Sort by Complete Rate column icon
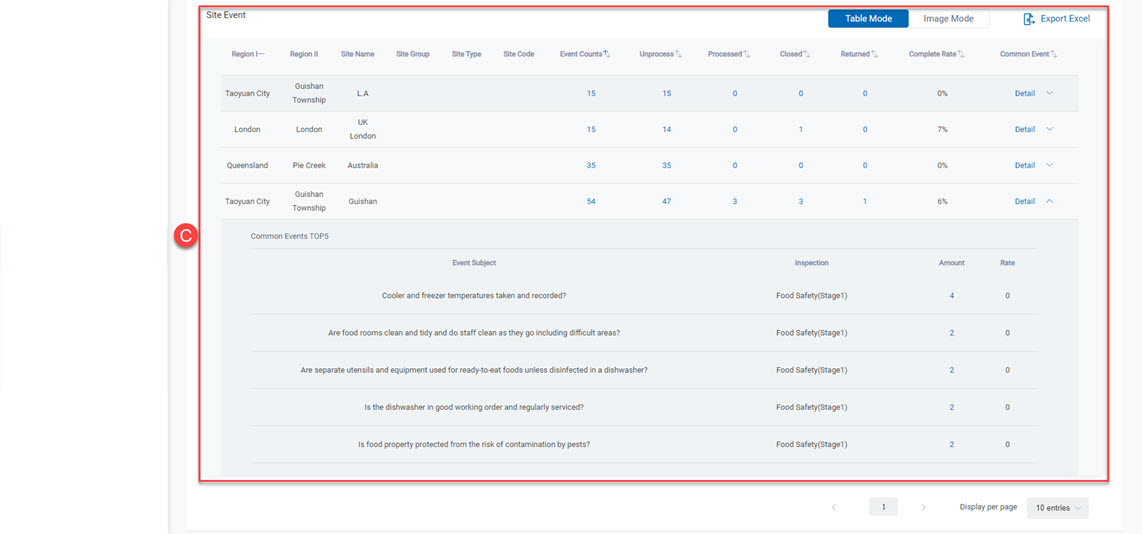 coord(962,54)
